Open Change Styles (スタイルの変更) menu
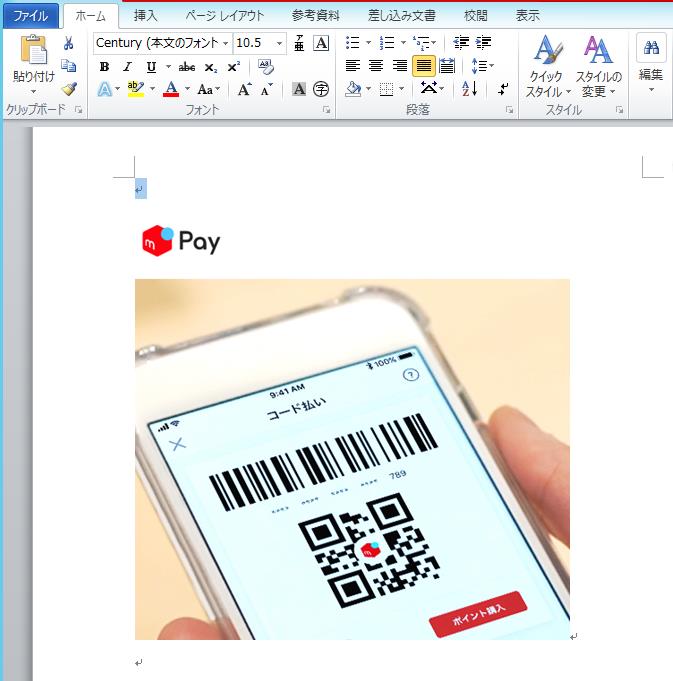 click(599, 66)
